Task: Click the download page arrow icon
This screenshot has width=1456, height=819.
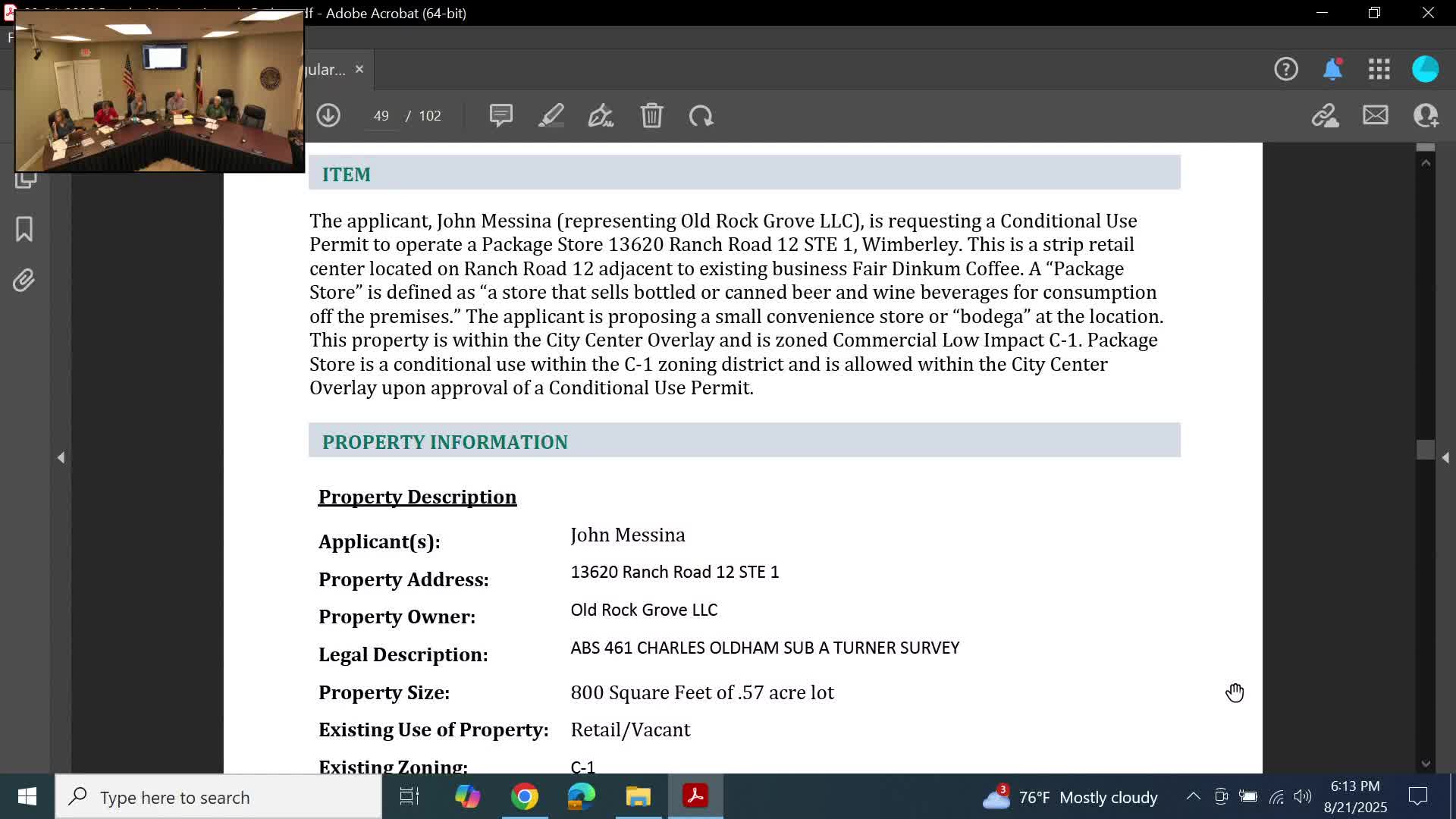Action: (x=328, y=115)
